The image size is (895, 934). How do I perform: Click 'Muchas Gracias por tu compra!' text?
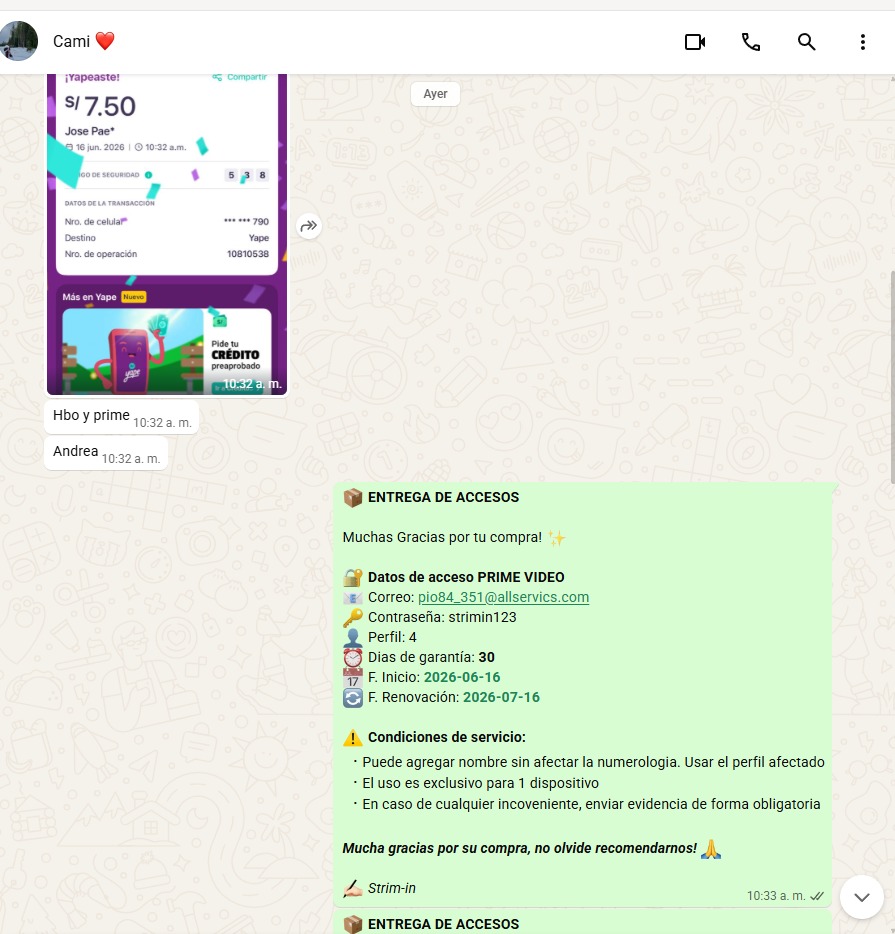coord(442,537)
